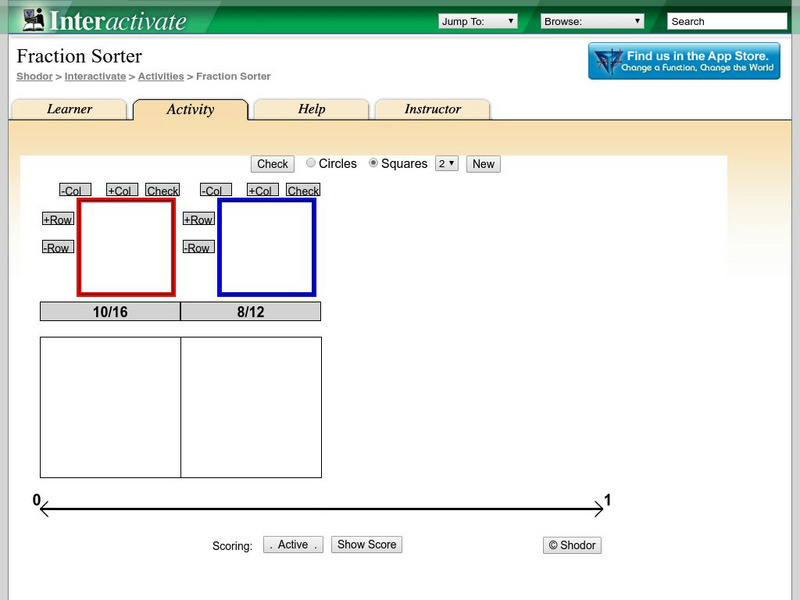Screen dimensions: 800x600
Task: Click the 10/16 fraction label
Action: click(x=110, y=311)
